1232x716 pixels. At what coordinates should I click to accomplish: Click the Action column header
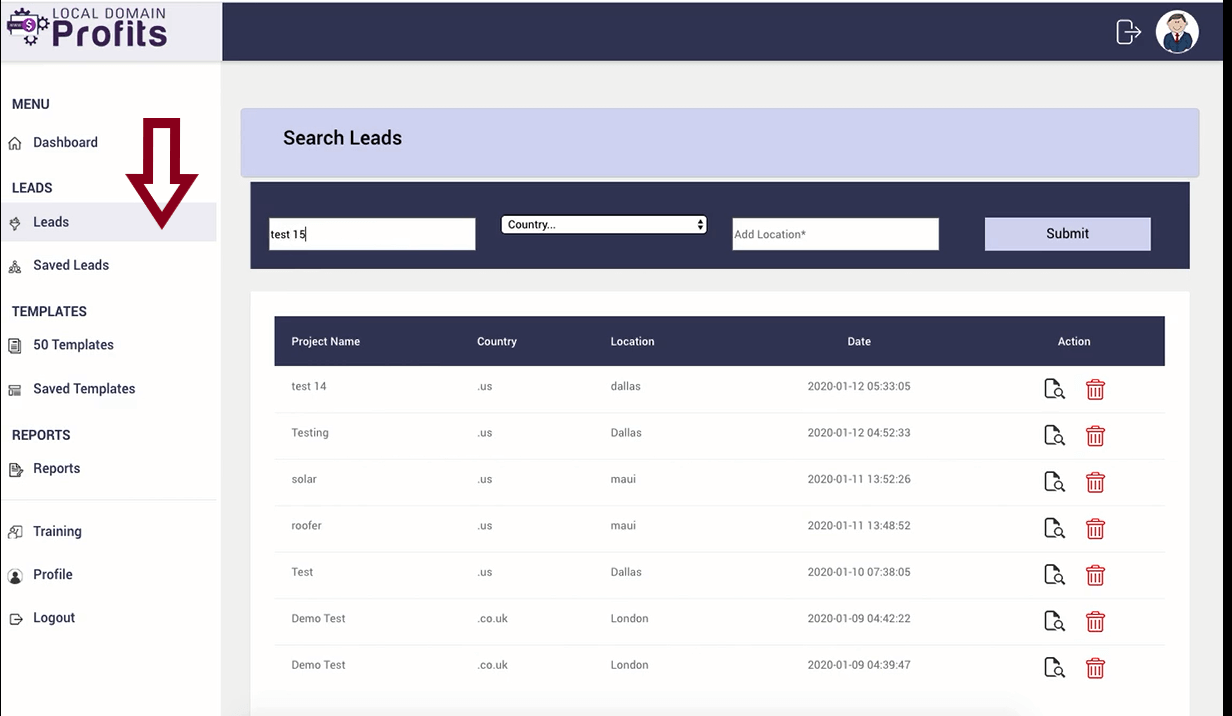point(1074,342)
